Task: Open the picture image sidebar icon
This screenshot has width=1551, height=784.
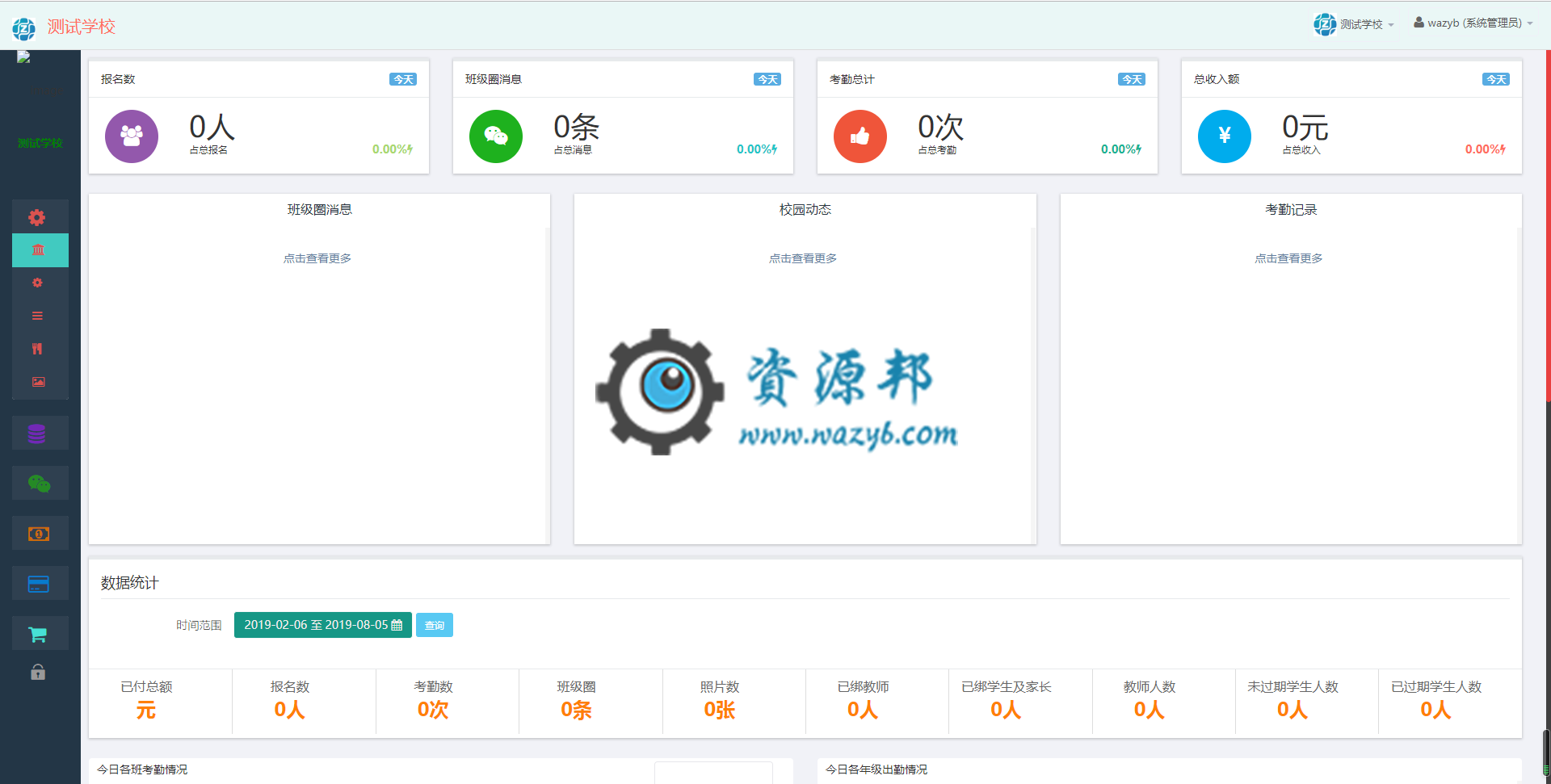Action: 38,382
